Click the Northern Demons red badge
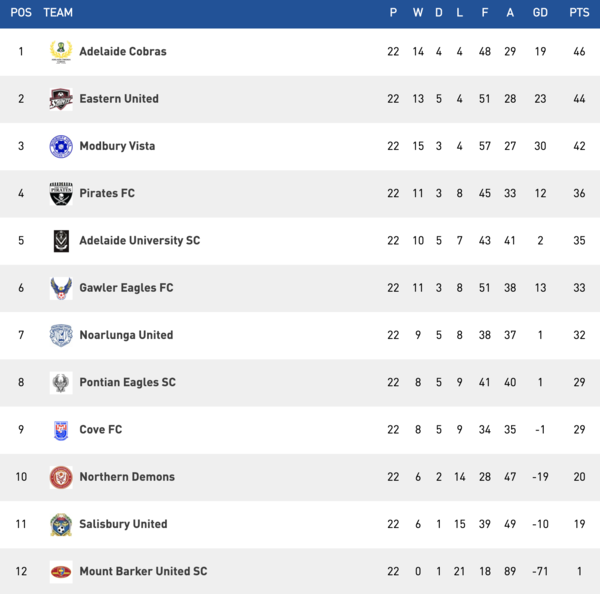The width and height of the screenshot is (600, 594). pos(61,477)
